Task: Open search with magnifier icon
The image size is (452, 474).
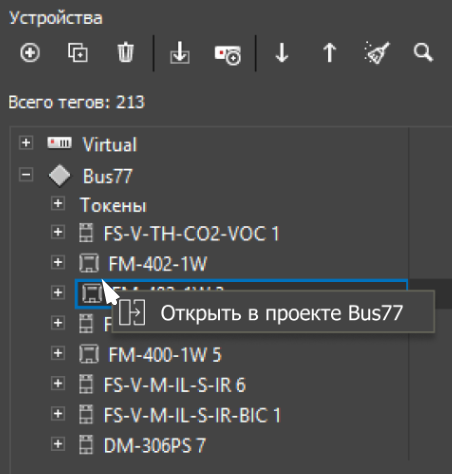Action: point(423,53)
